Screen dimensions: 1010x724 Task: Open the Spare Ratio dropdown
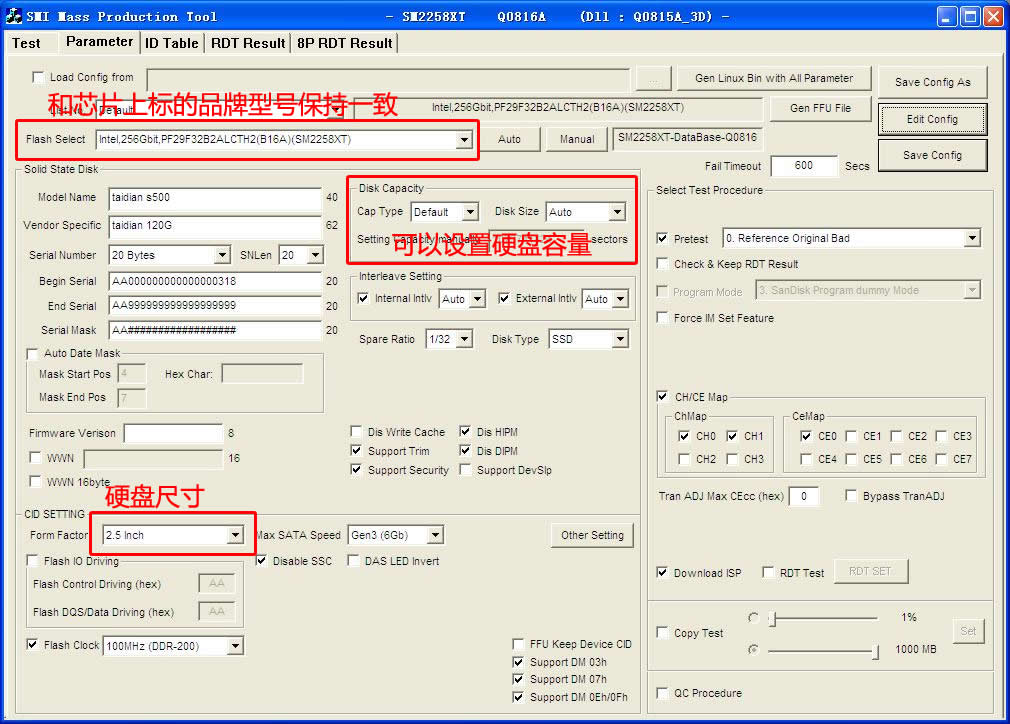pos(465,339)
